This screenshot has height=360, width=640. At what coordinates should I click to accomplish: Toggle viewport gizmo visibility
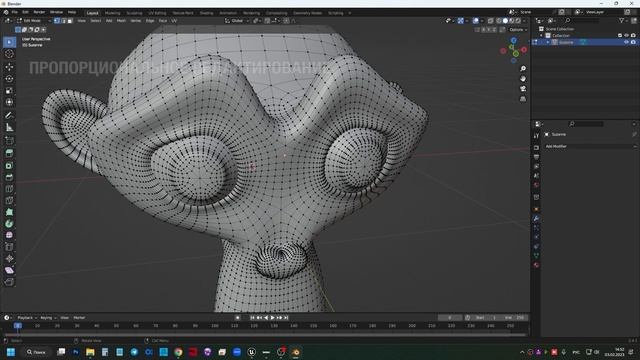460,20
